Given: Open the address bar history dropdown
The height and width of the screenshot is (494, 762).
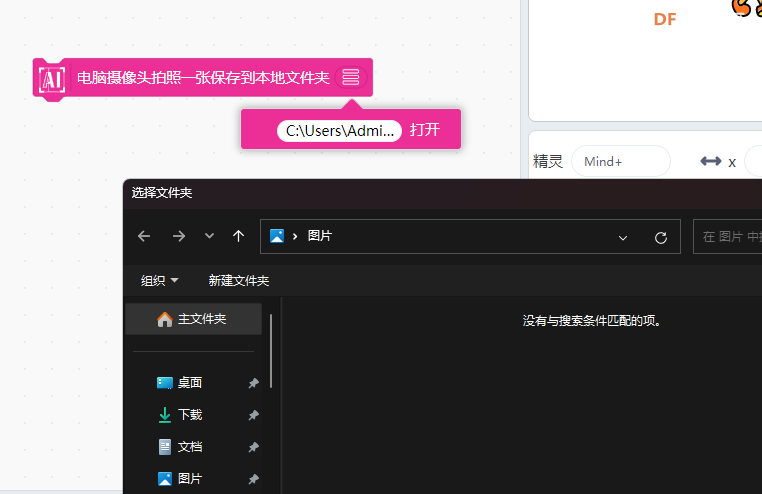Looking at the screenshot, I should coord(623,238).
